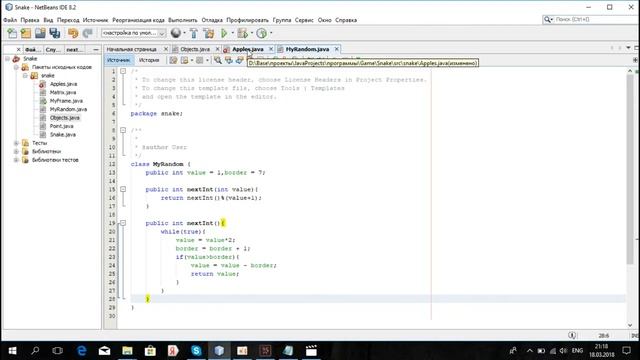Collapse the snake package tree node
Viewport: 640px width, 360px height.
click(x=25, y=76)
